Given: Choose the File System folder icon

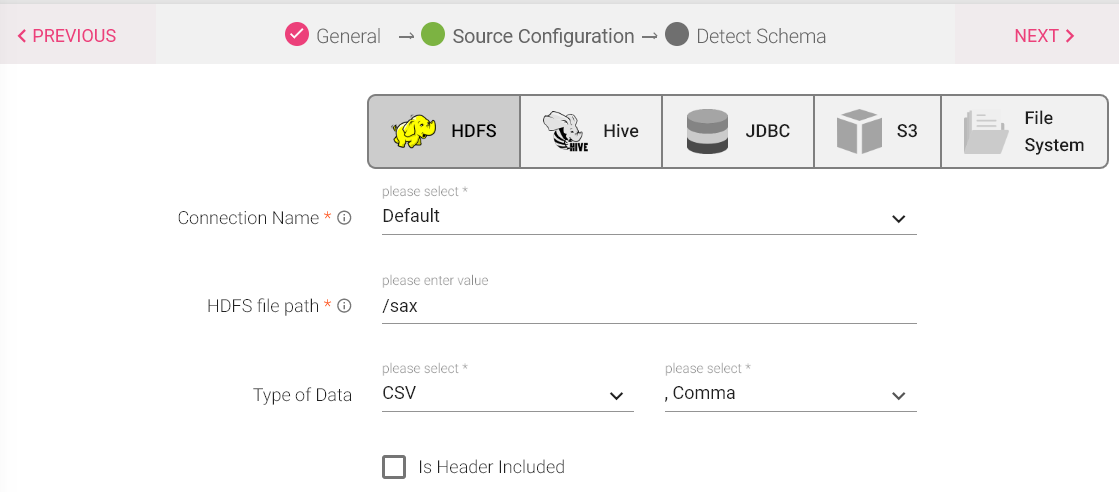Looking at the screenshot, I should [985, 131].
